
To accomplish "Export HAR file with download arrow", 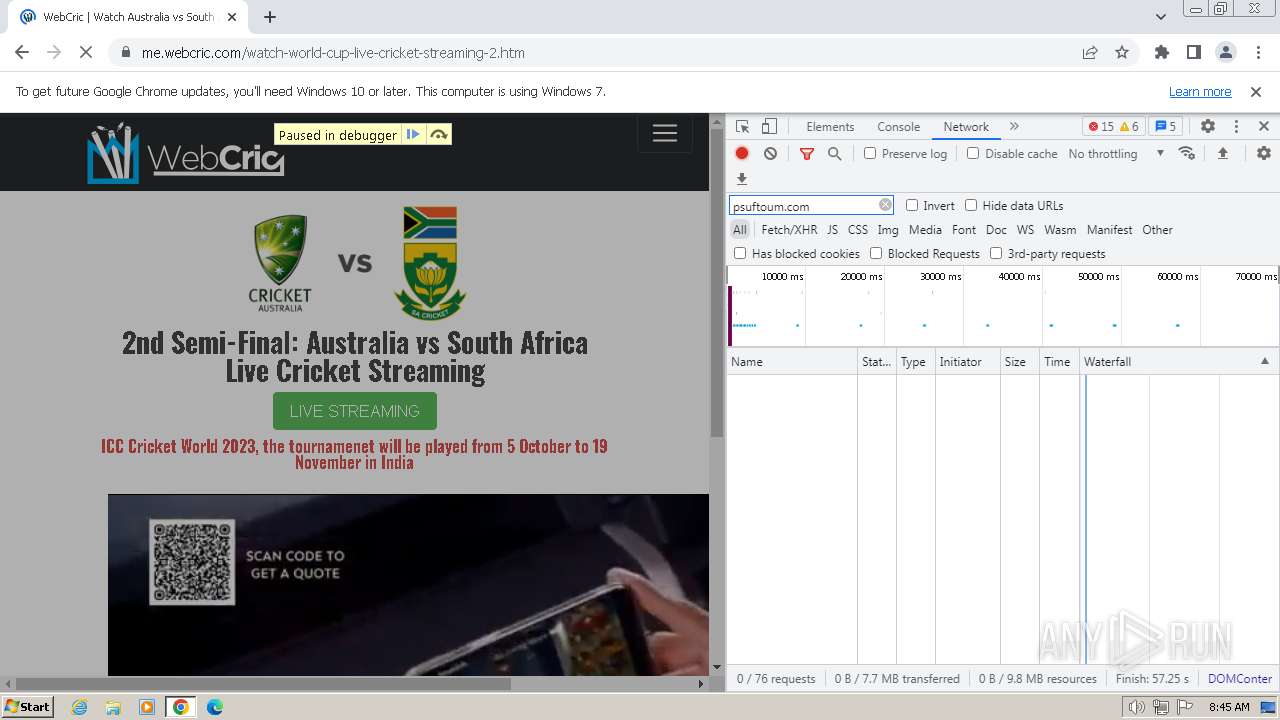I will [x=742, y=179].
